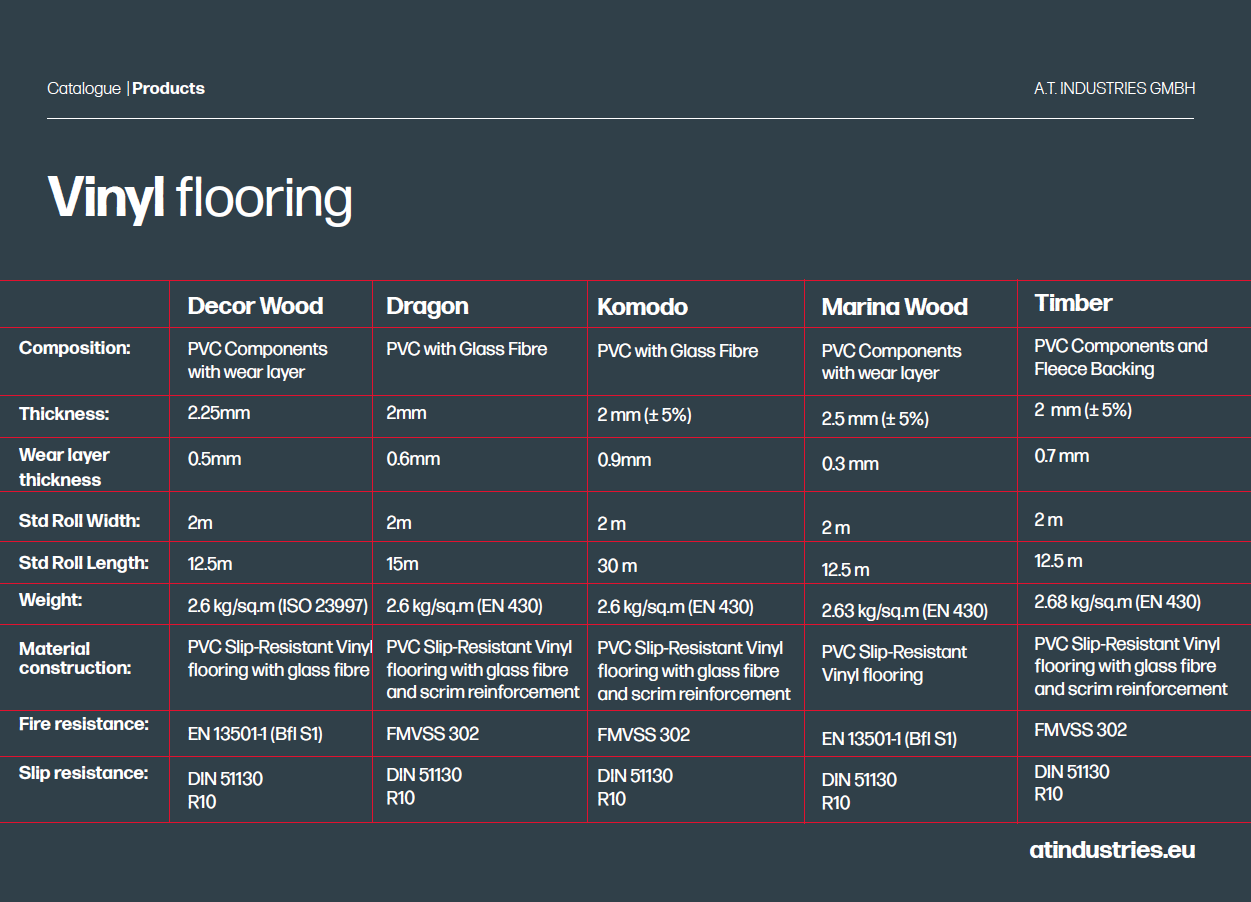Click the Catalogue breadcrumb link
1251x902 pixels.
click(x=83, y=89)
